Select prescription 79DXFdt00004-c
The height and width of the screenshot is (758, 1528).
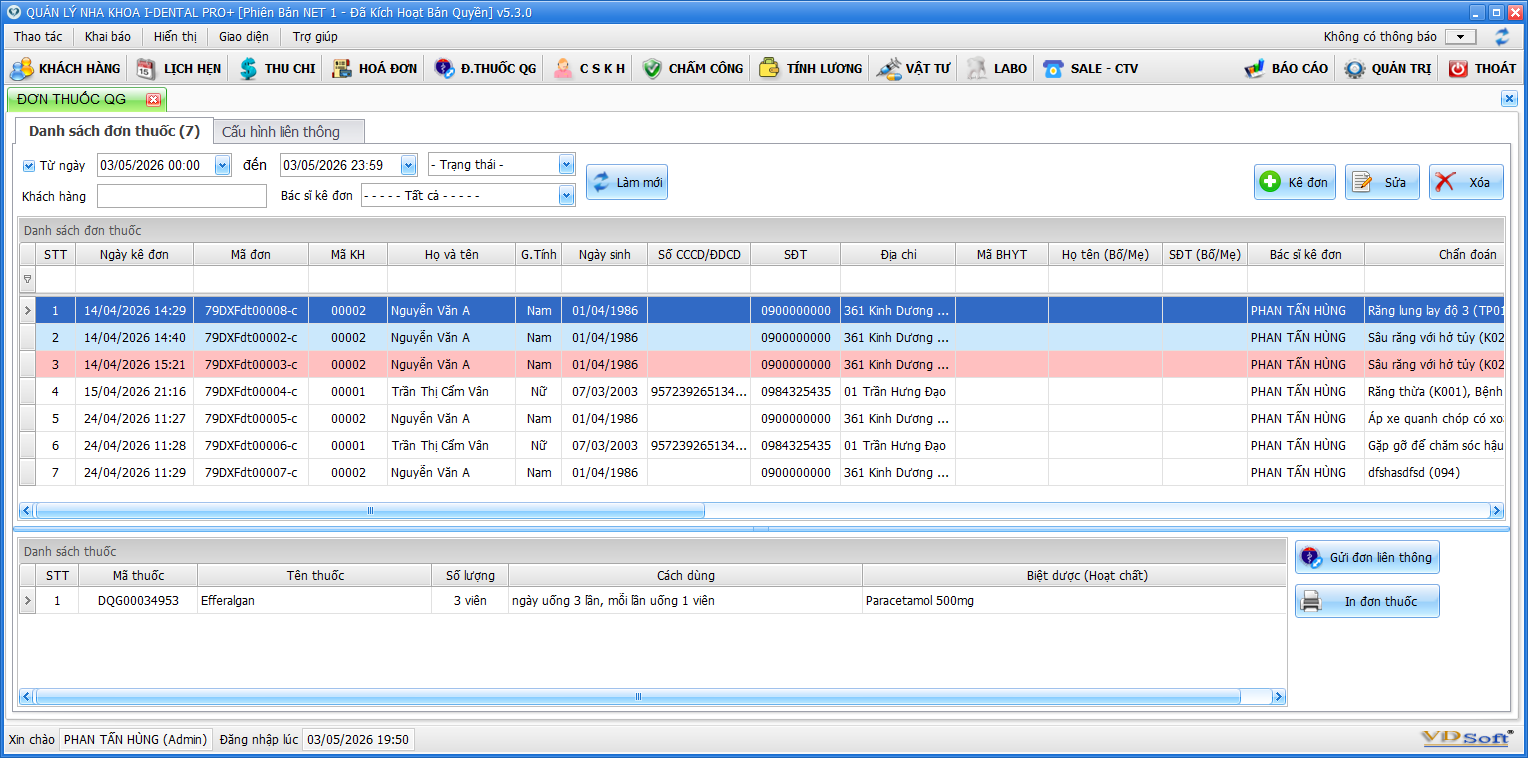(251, 392)
